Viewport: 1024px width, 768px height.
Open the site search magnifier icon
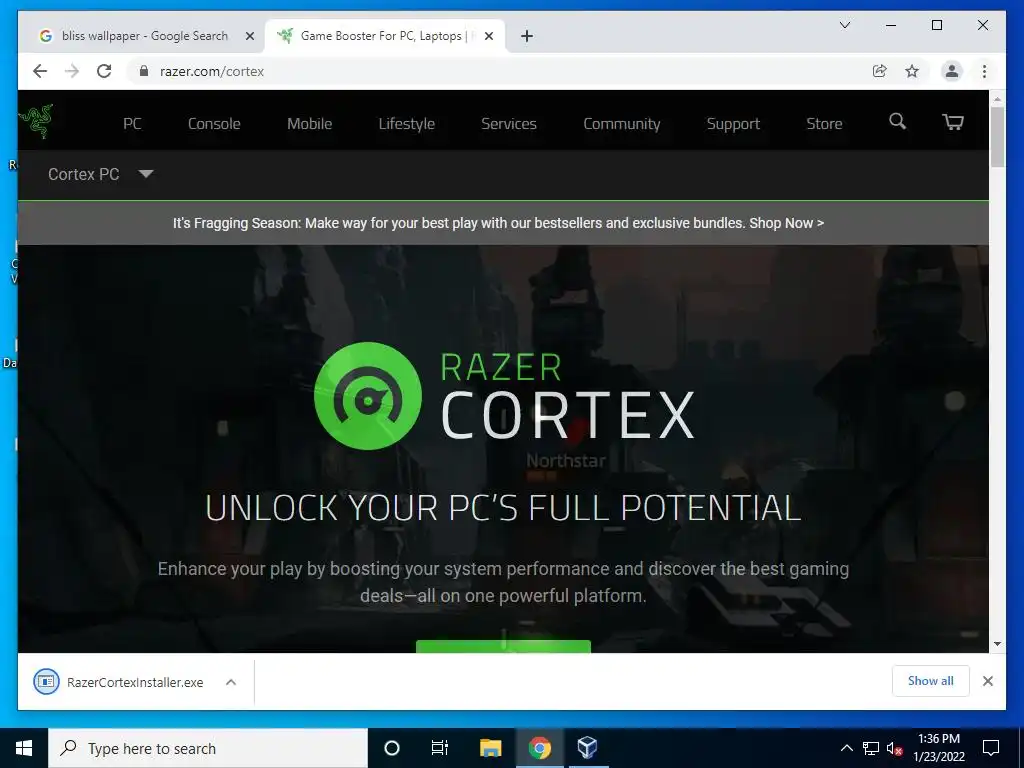click(897, 121)
